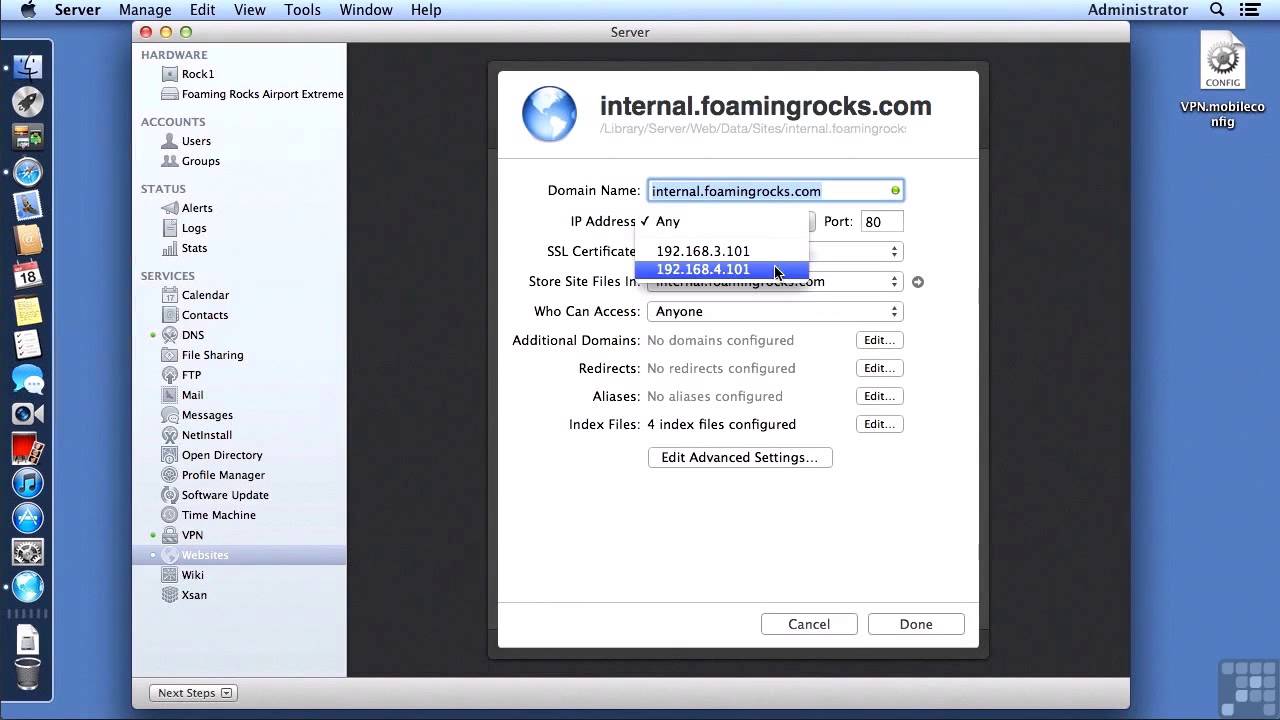Click the Domain Name field
Image resolution: width=1280 pixels, height=720 pixels.
pos(776,191)
